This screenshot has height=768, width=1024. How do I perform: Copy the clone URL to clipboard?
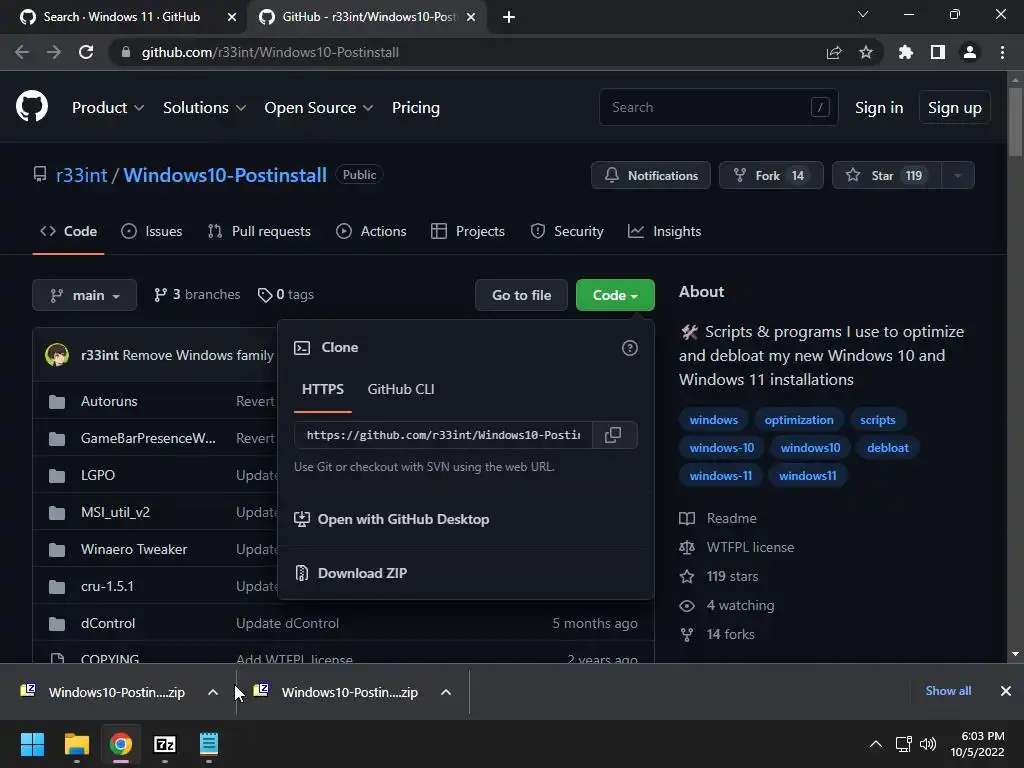[613, 435]
